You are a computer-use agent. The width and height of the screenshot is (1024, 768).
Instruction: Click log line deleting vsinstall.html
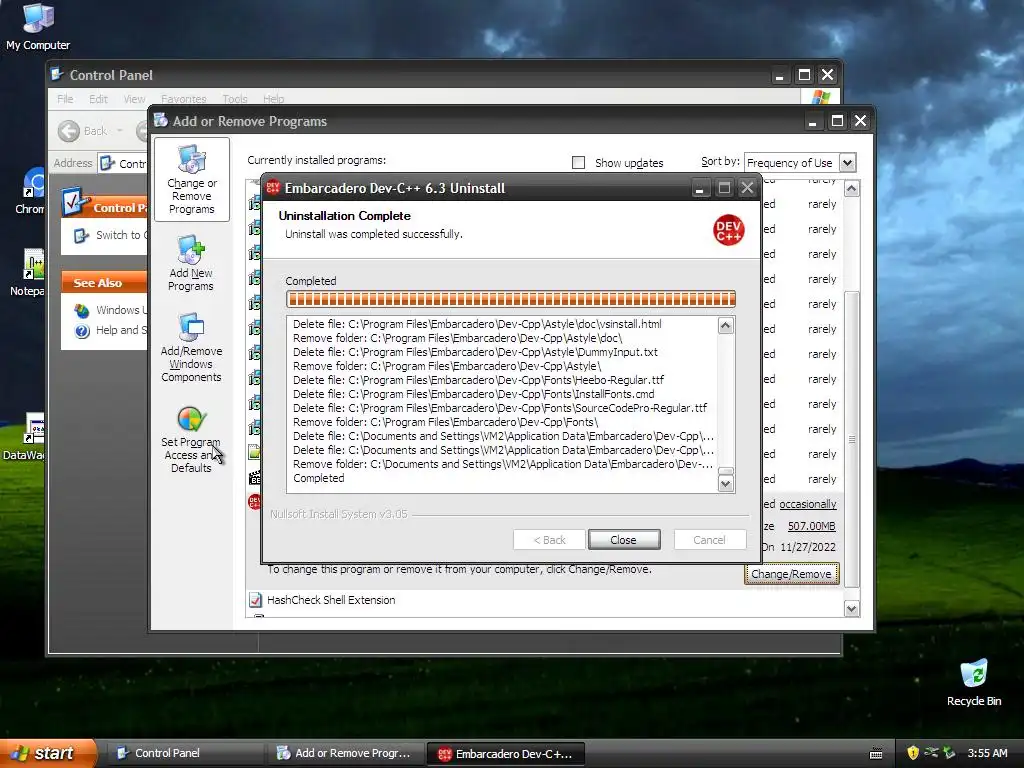(x=477, y=324)
